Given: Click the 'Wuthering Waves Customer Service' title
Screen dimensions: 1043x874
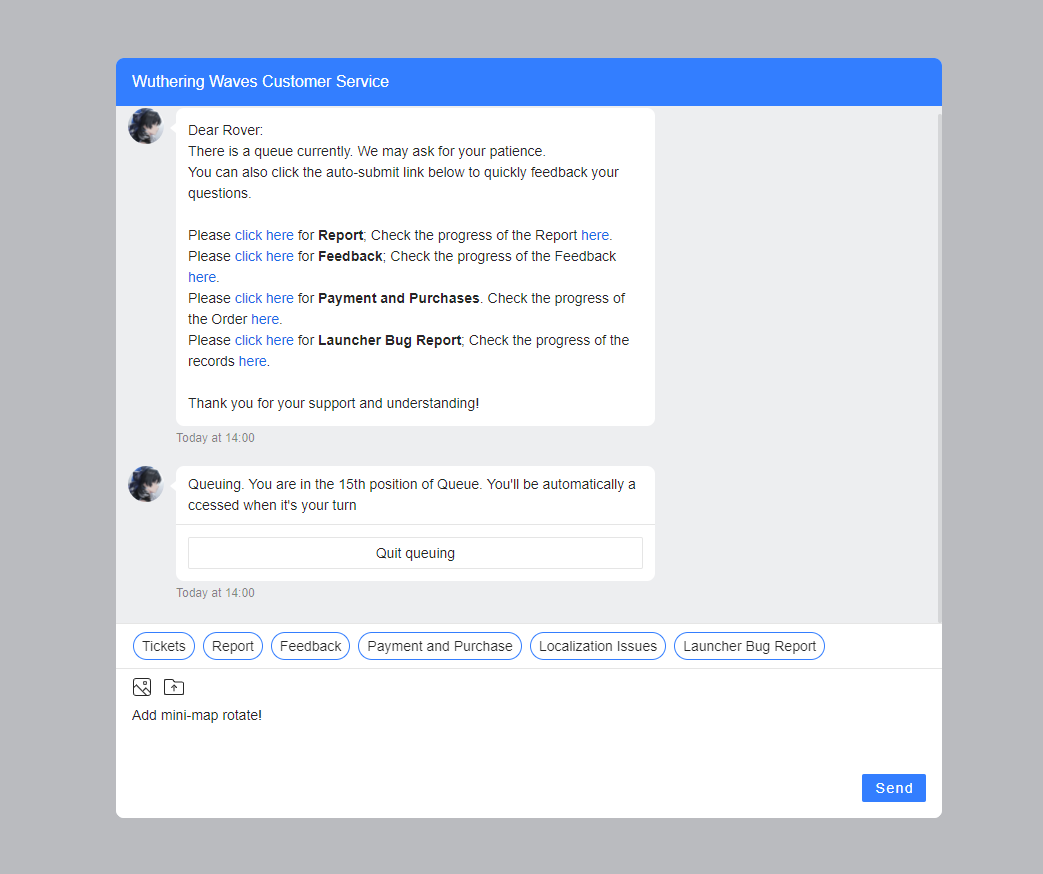Looking at the screenshot, I should click(x=260, y=81).
